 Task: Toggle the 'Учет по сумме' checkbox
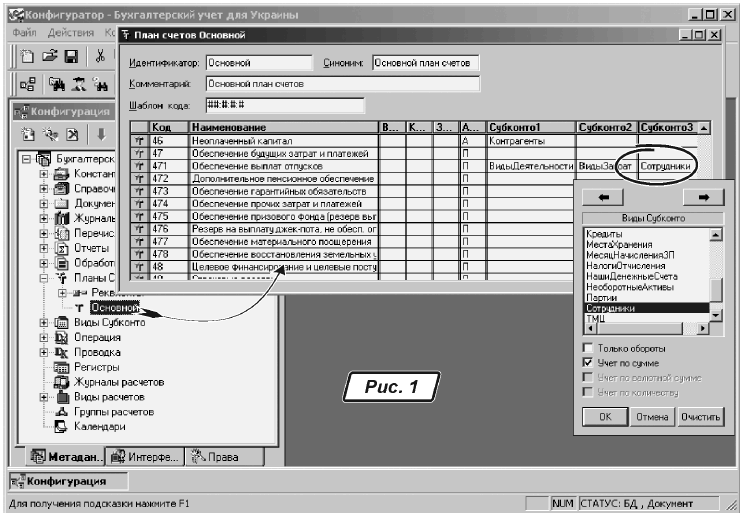pyautogui.click(x=588, y=362)
